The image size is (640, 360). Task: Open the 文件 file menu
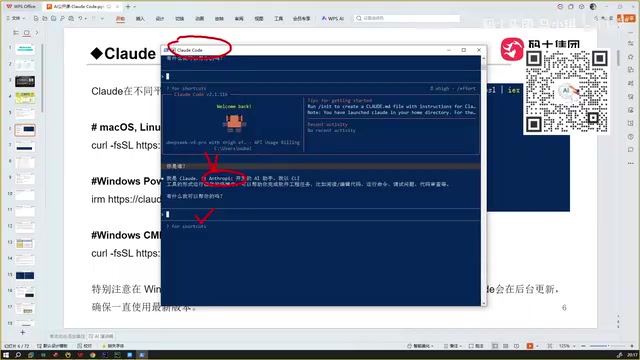point(16,18)
